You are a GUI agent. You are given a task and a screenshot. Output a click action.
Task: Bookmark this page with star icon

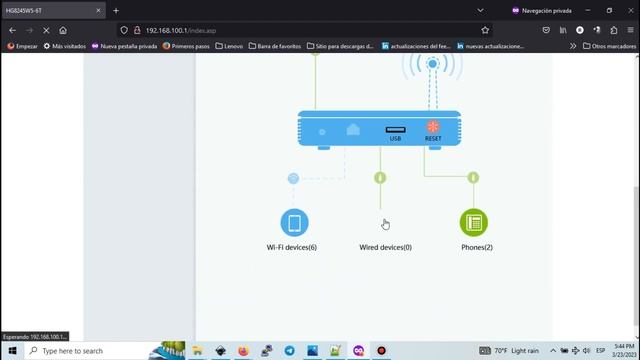(x=485, y=30)
